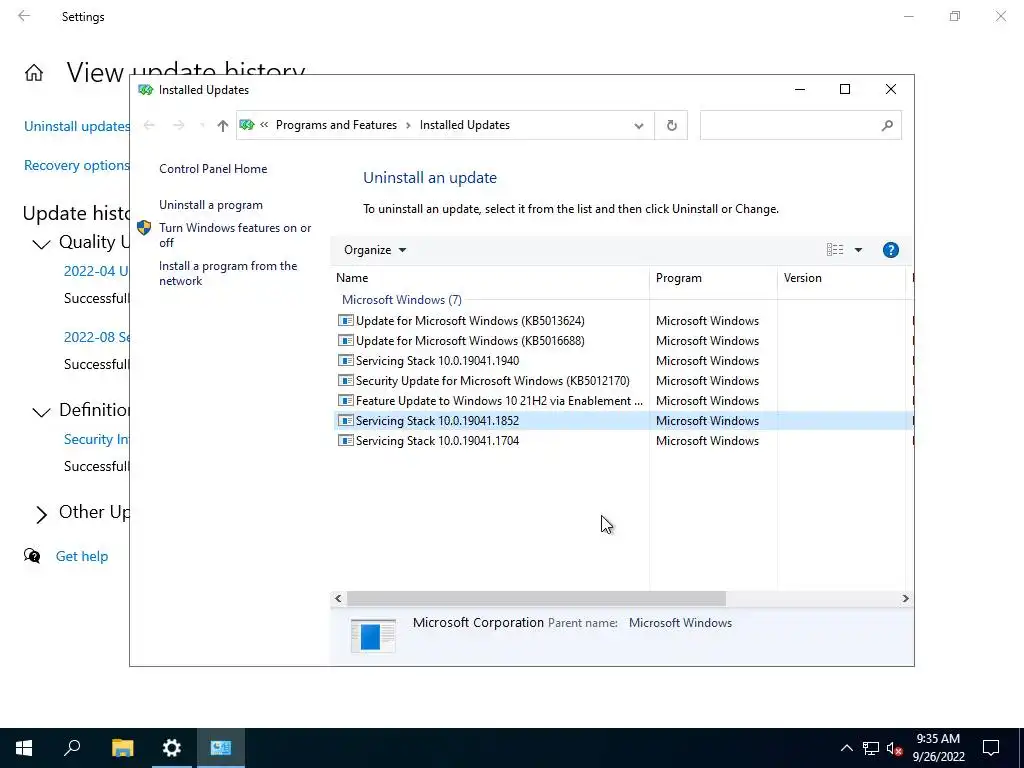This screenshot has height=768, width=1024.
Task: Click the muted volume tray icon
Action: 894,748
